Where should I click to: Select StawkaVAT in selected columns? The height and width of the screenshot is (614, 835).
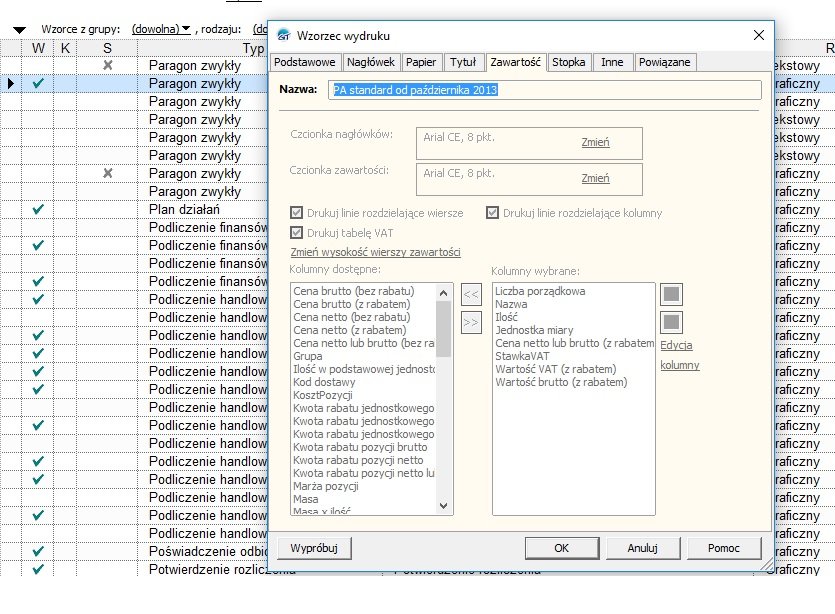click(x=522, y=356)
